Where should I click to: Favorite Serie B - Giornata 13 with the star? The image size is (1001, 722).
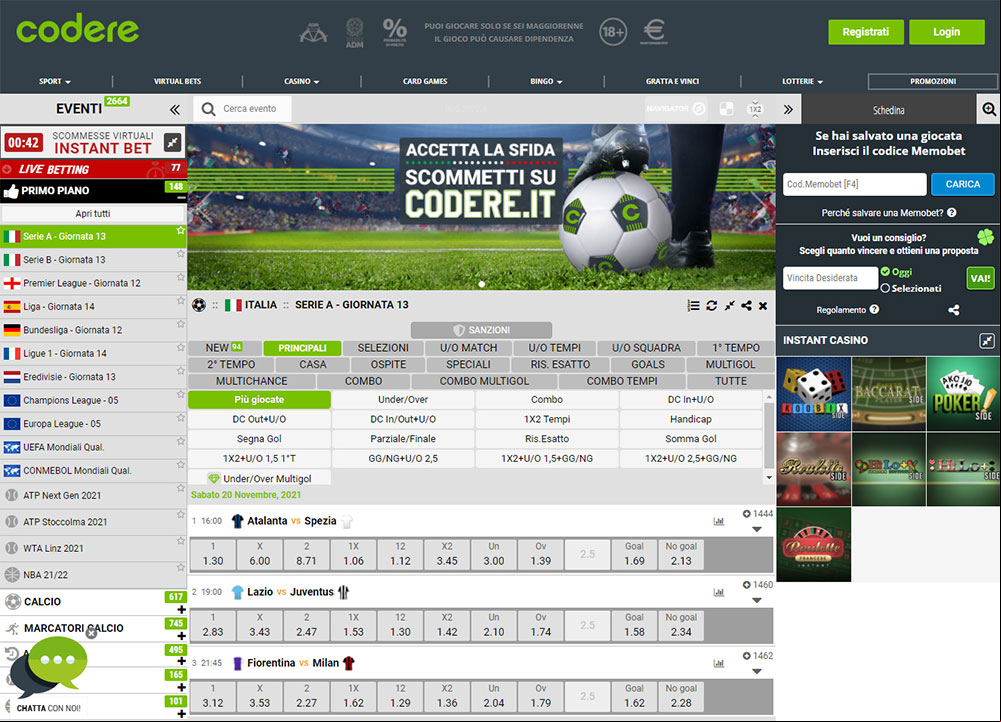[x=181, y=254]
